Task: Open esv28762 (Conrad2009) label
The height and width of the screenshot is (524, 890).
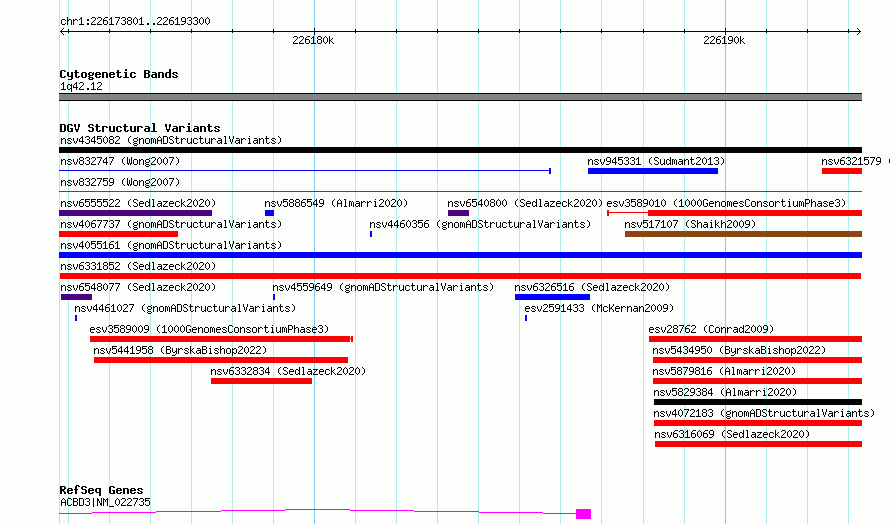Action: coord(711,329)
